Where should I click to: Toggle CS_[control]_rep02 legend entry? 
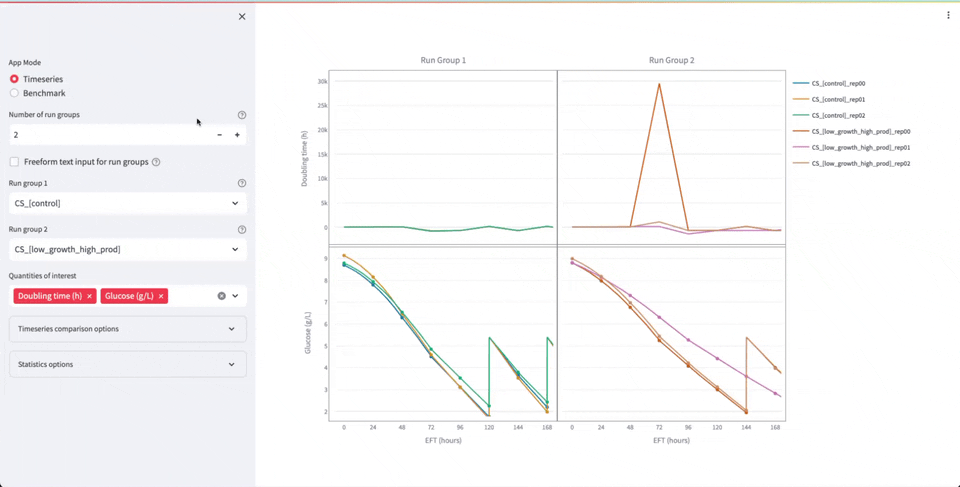pos(829,115)
